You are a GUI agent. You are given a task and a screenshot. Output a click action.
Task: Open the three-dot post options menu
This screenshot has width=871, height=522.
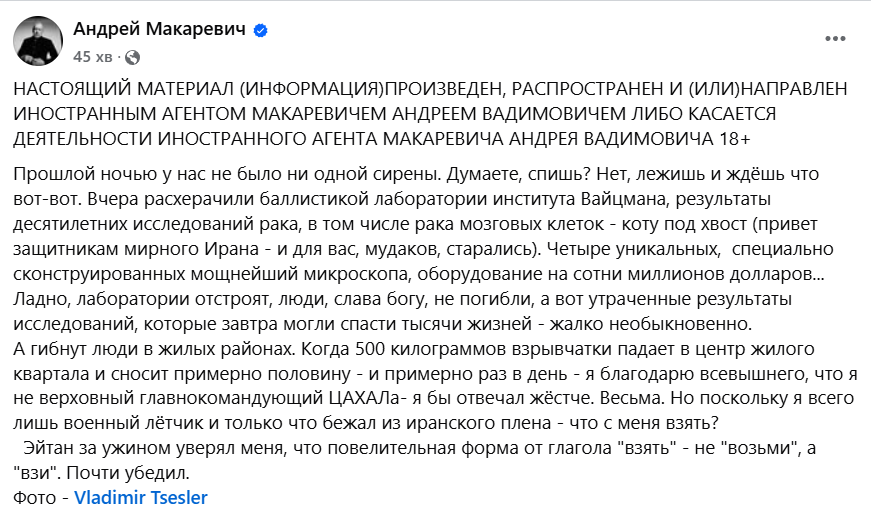pos(834,38)
